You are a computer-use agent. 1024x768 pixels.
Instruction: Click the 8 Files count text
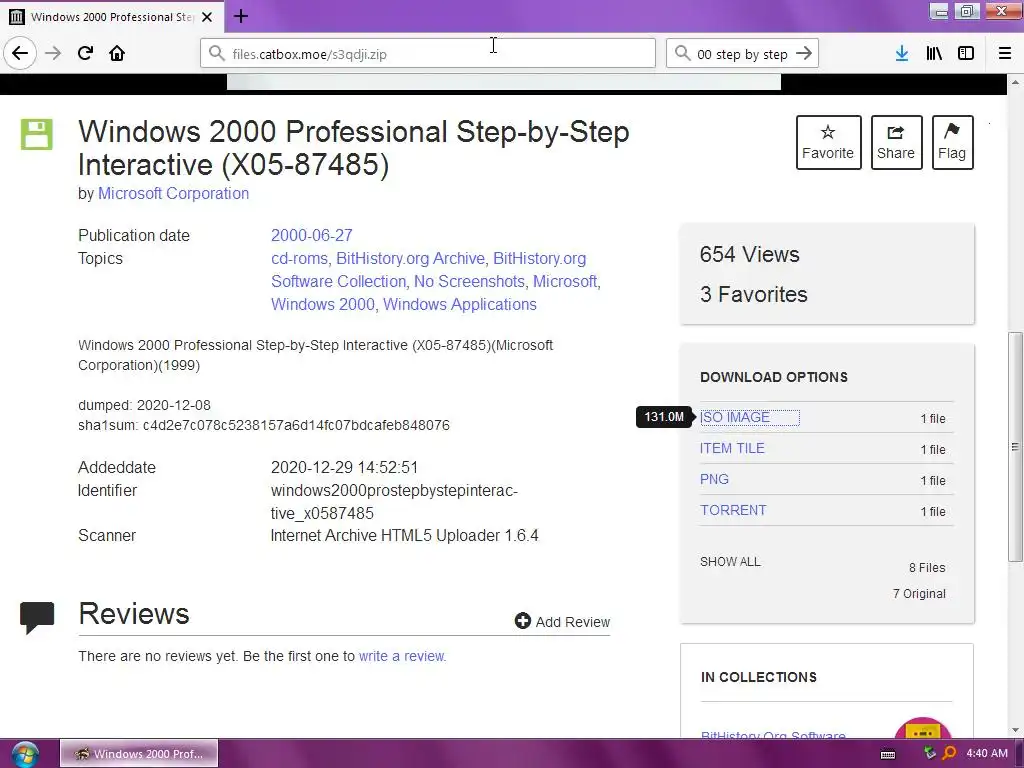pos(927,568)
